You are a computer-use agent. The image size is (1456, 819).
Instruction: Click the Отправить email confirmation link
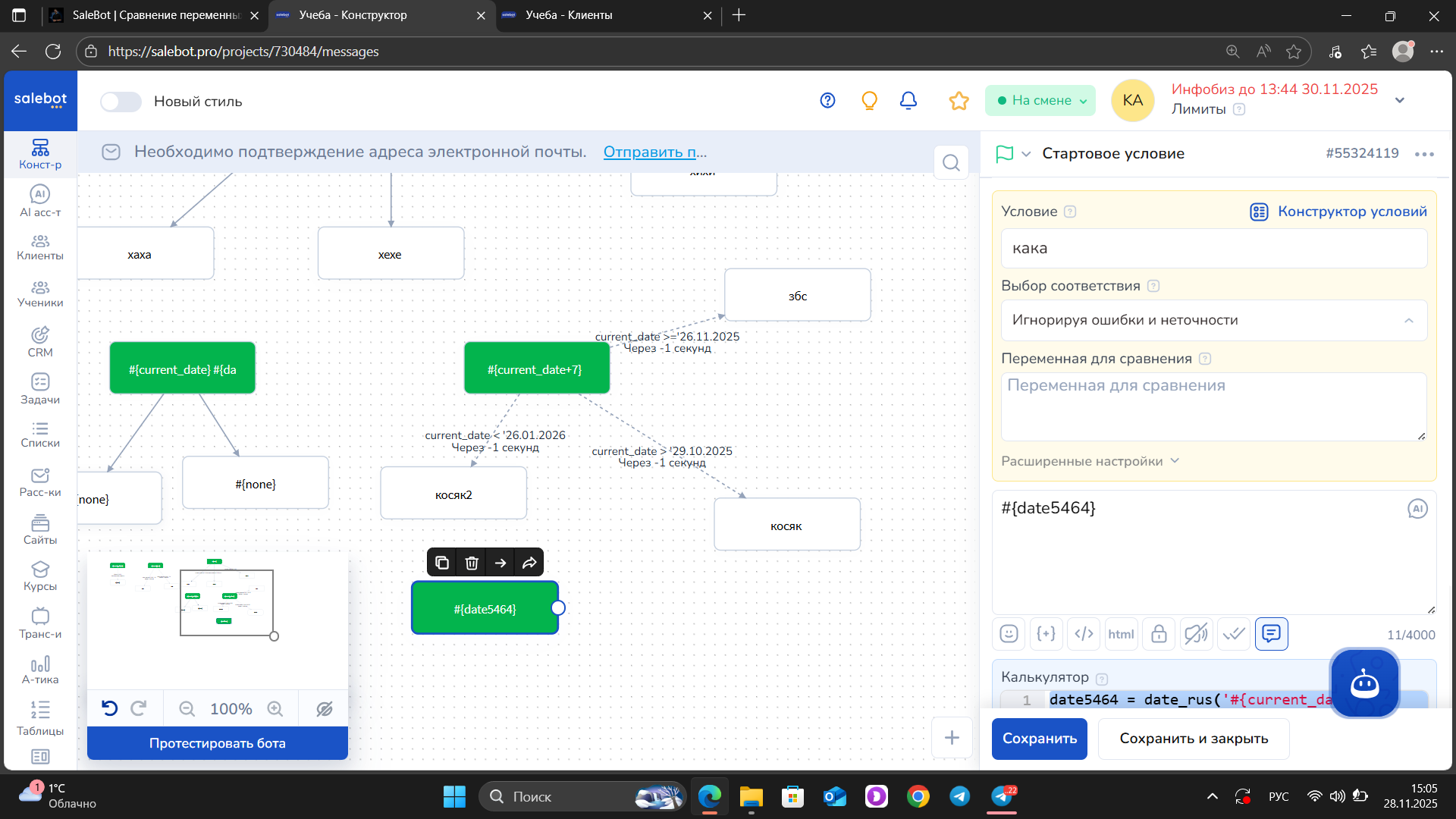tap(655, 152)
